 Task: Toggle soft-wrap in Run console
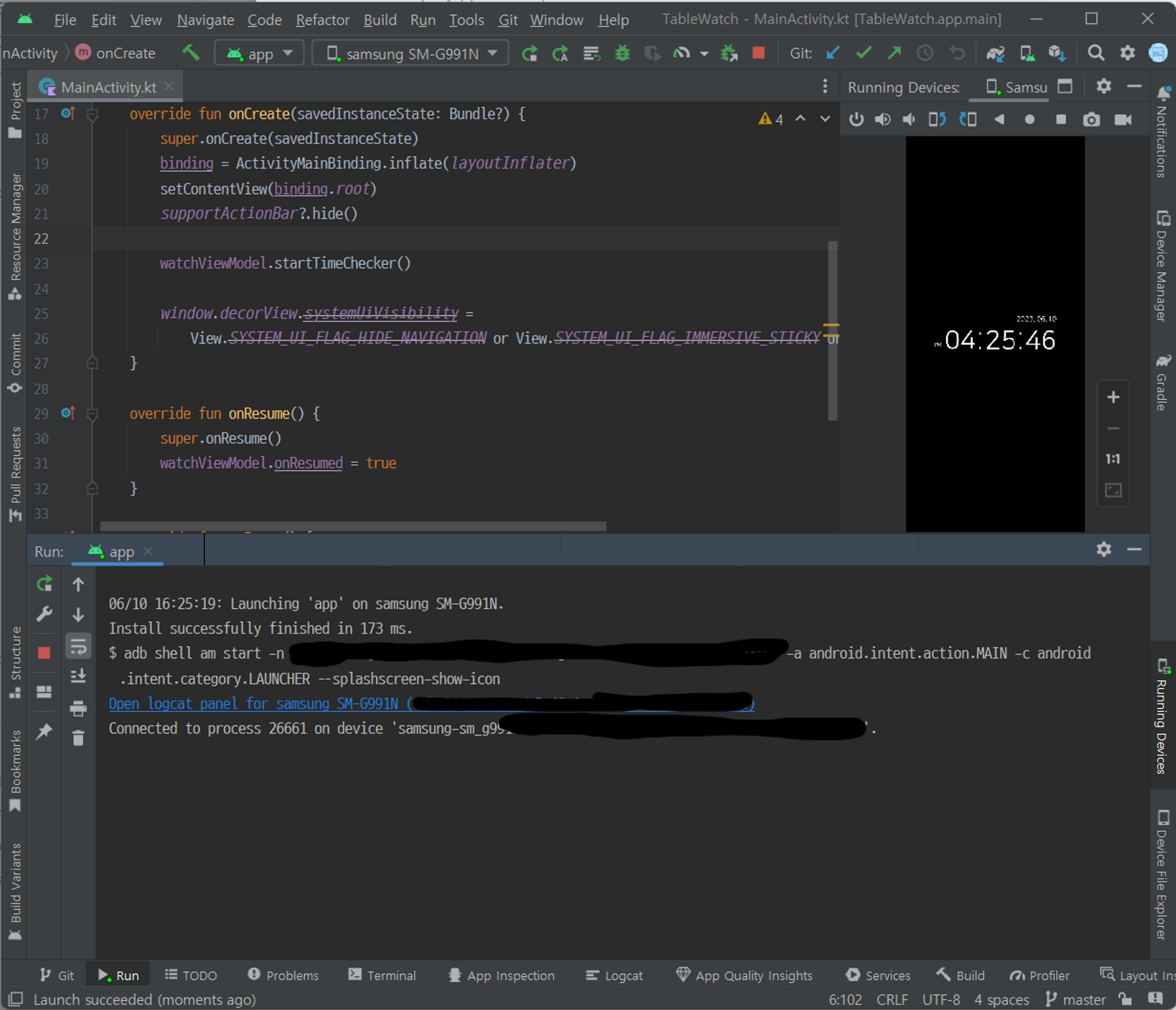pos(78,647)
